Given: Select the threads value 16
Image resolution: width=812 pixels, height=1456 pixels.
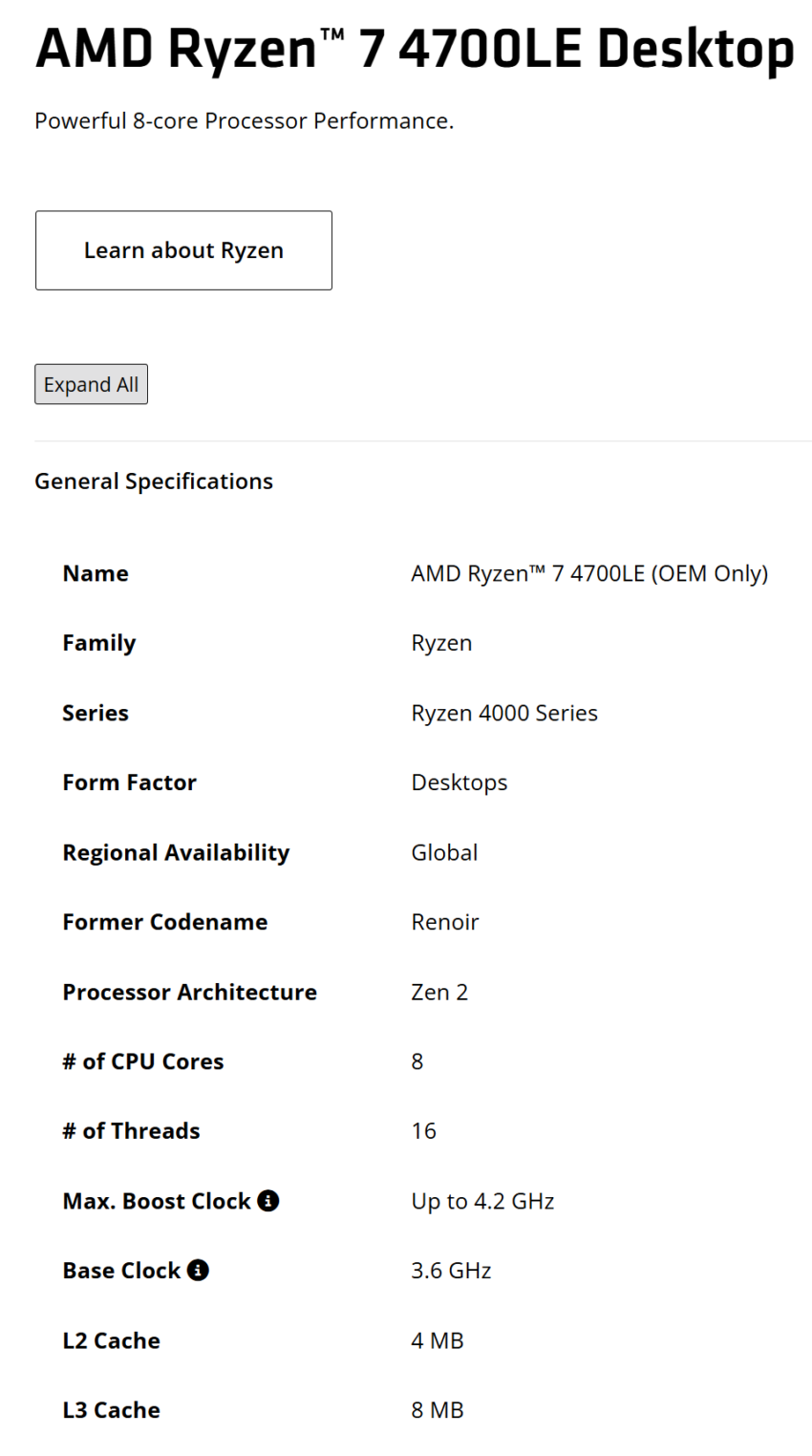Looking at the screenshot, I should coord(423,1131).
